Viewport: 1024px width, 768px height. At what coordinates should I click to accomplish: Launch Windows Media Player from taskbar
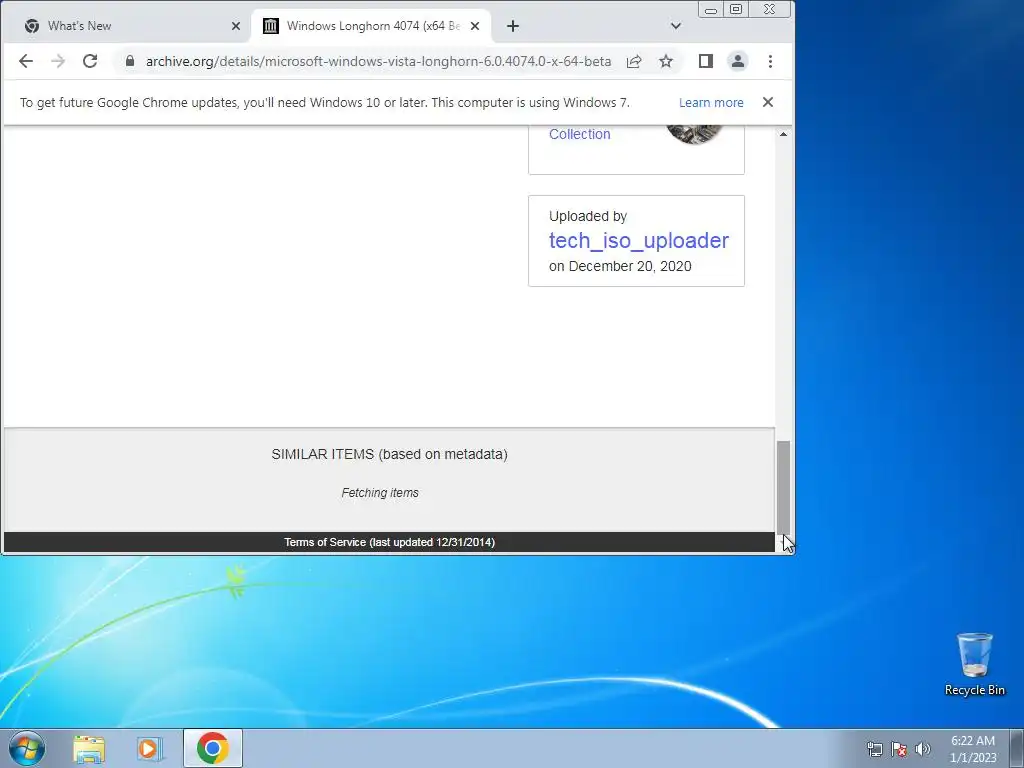pyautogui.click(x=150, y=749)
